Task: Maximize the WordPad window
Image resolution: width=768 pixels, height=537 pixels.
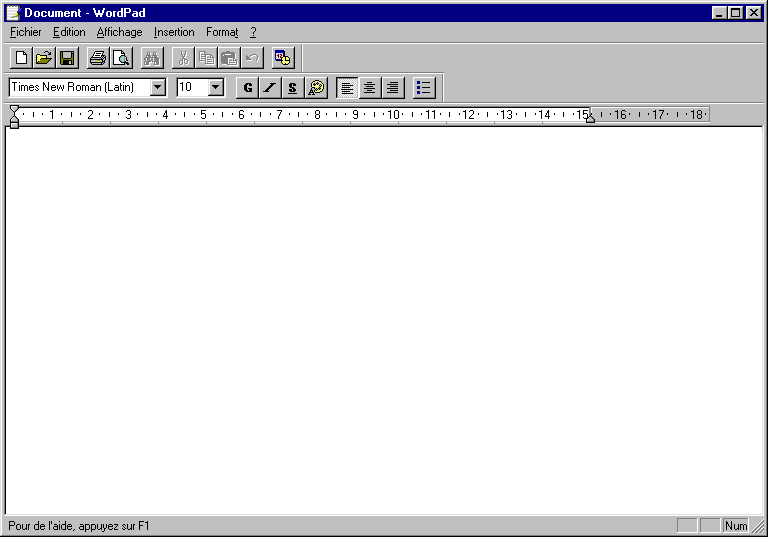Action: coord(736,13)
